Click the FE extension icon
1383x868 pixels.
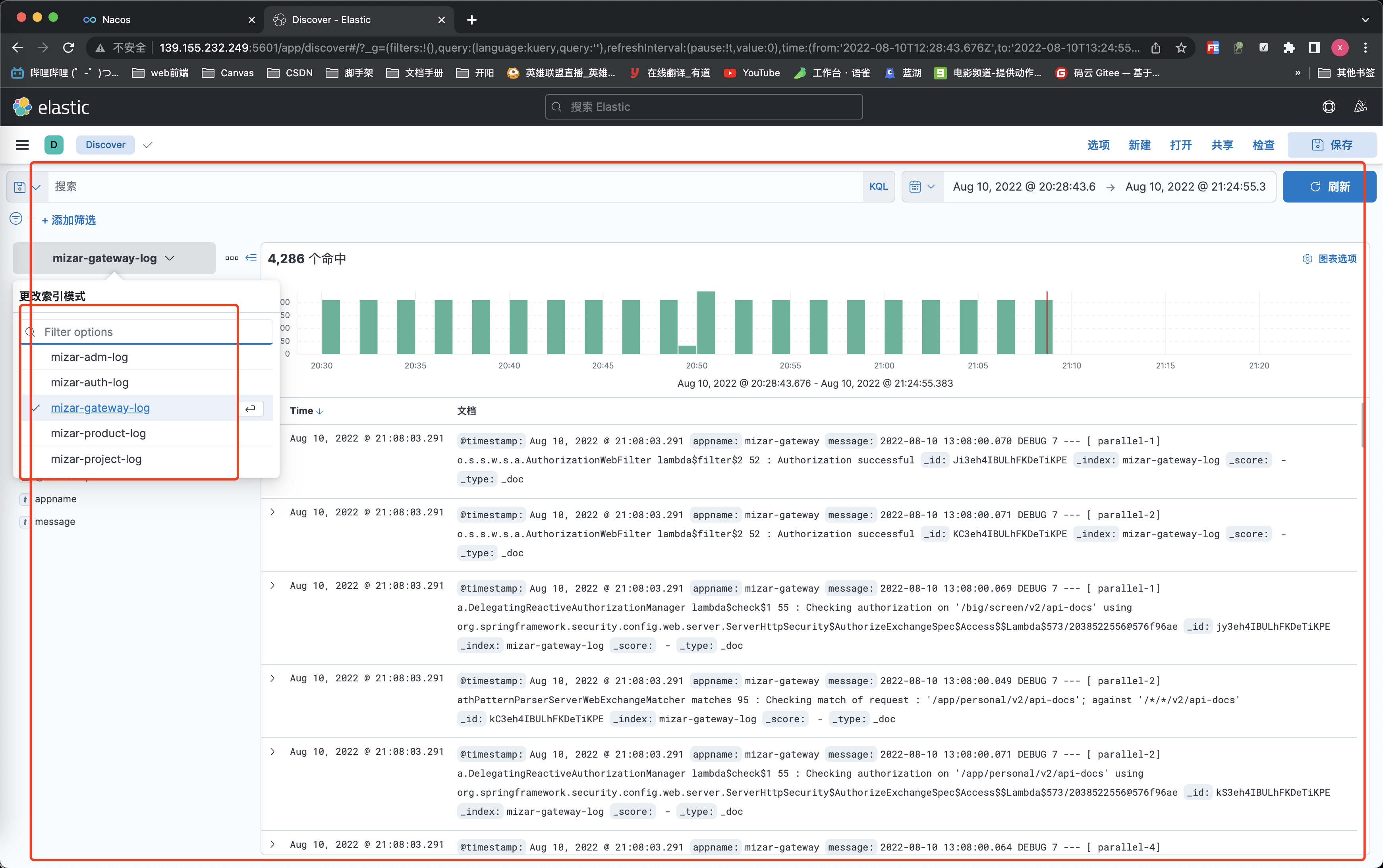(x=1213, y=48)
